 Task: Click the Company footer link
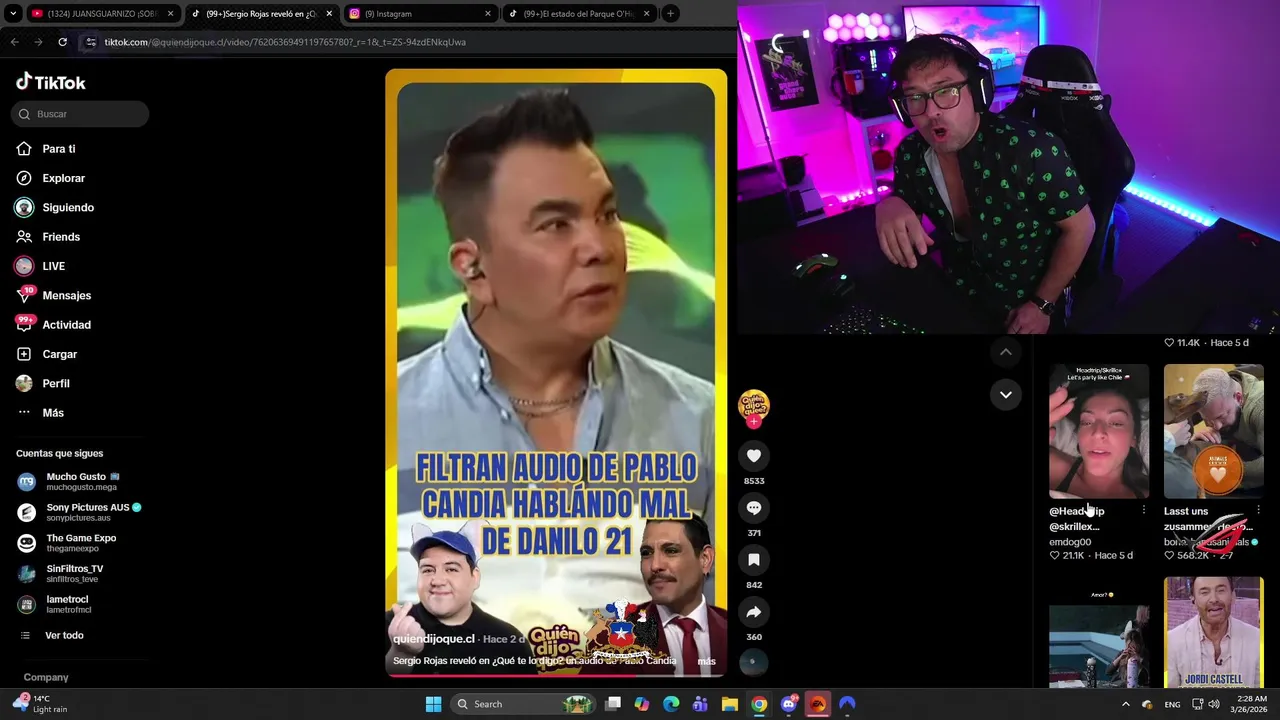pyautogui.click(x=46, y=677)
